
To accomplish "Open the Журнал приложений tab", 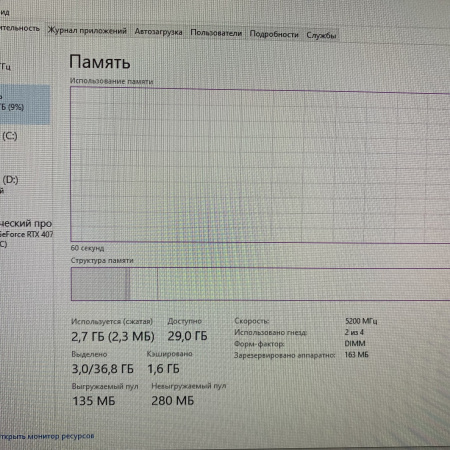I will (87, 31).
